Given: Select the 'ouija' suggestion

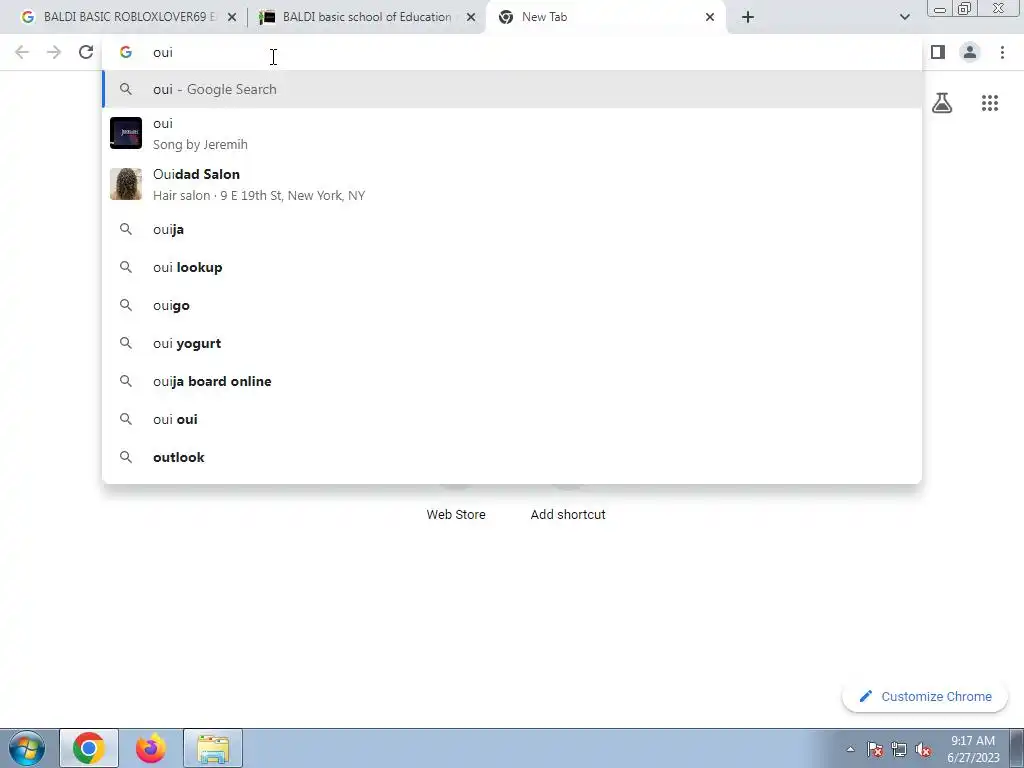Looking at the screenshot, I should pos(512,229).
